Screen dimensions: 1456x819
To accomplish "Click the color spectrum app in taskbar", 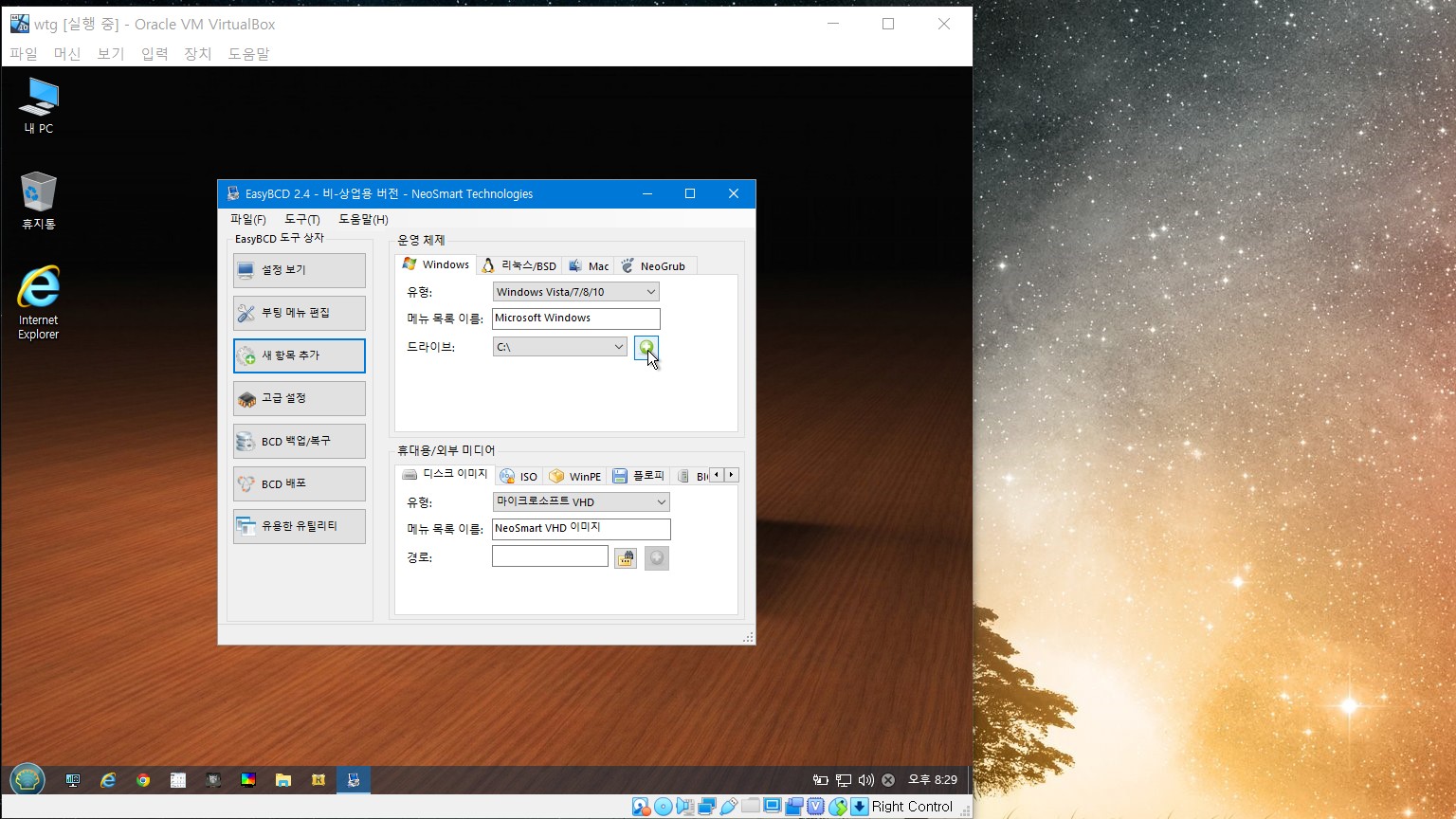I will tap(248, 780).
